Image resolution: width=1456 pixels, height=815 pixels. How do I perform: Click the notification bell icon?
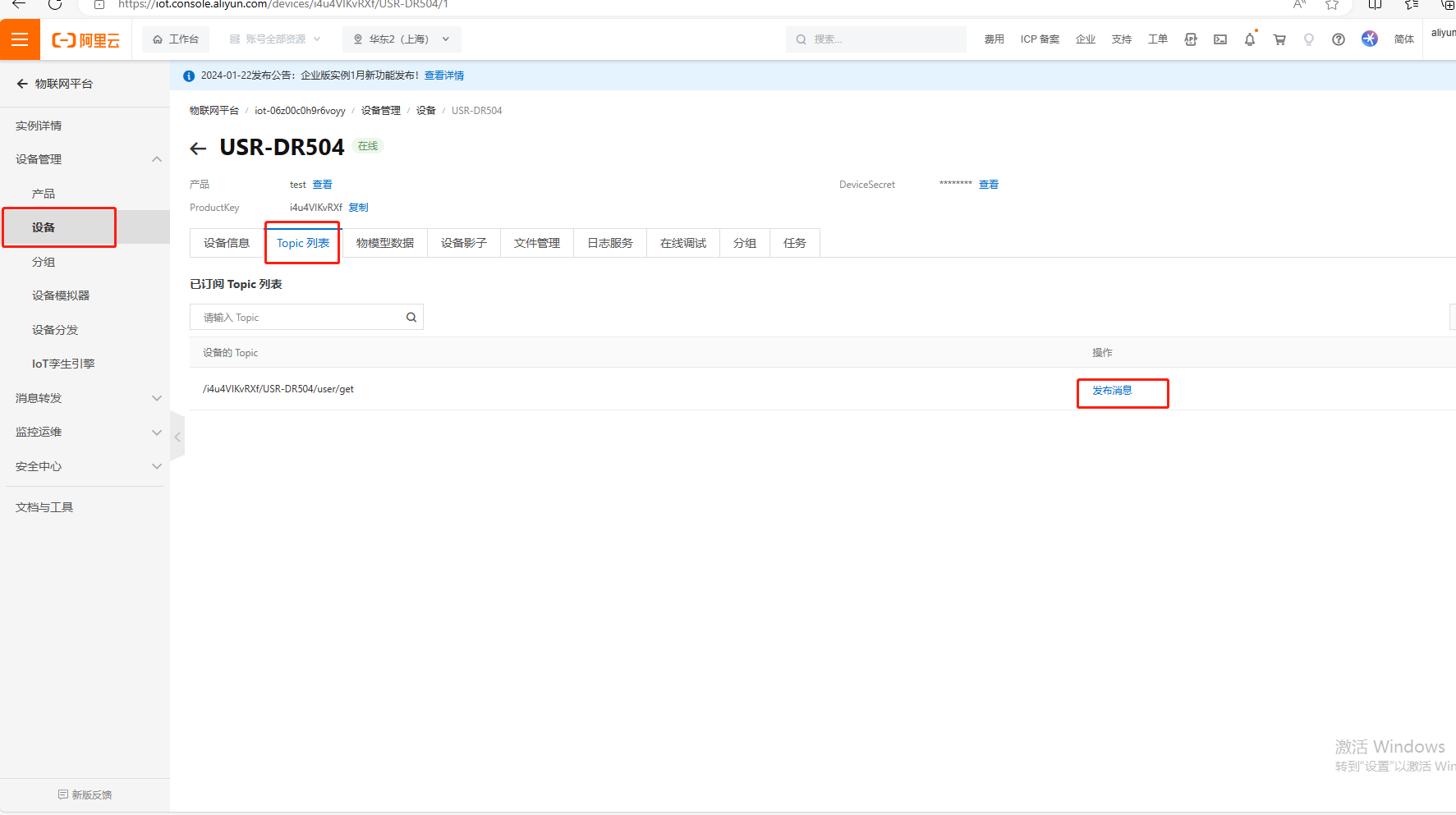click(x=1249, y=39)
